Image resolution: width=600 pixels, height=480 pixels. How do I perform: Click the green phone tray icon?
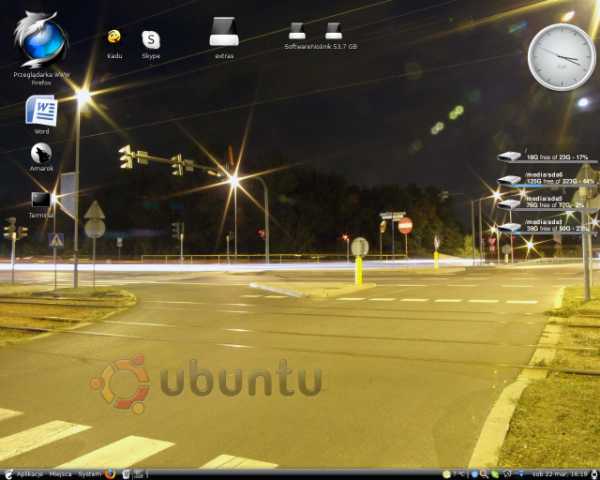click(x=495, y=475)
